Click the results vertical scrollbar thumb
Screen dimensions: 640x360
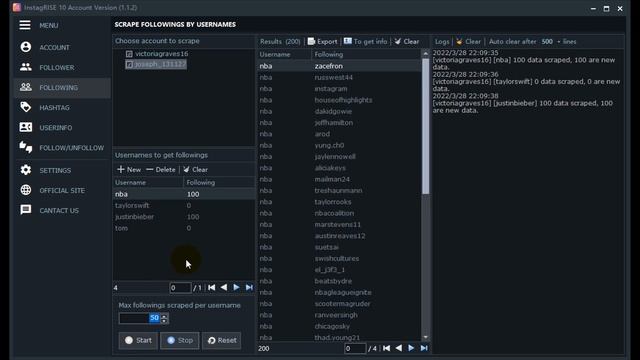426,126
